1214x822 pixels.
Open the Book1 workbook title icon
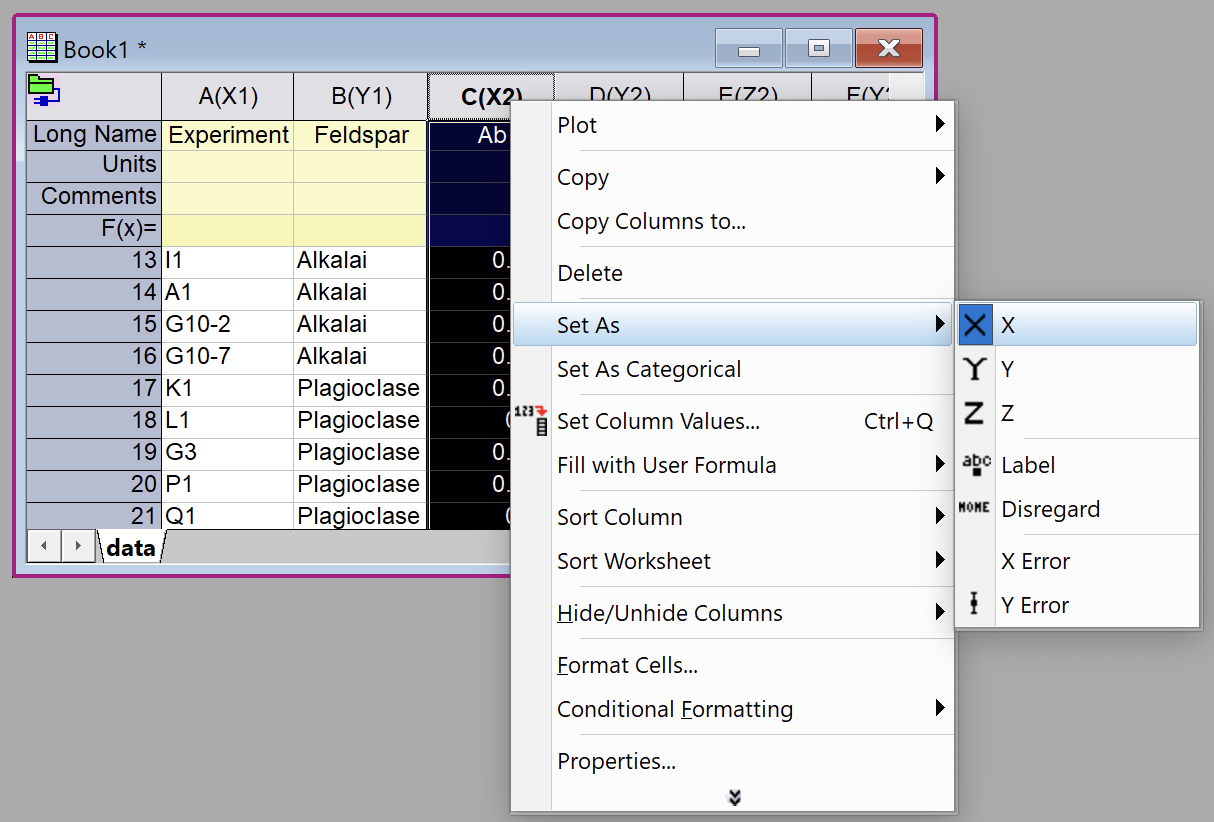[42, 48]
